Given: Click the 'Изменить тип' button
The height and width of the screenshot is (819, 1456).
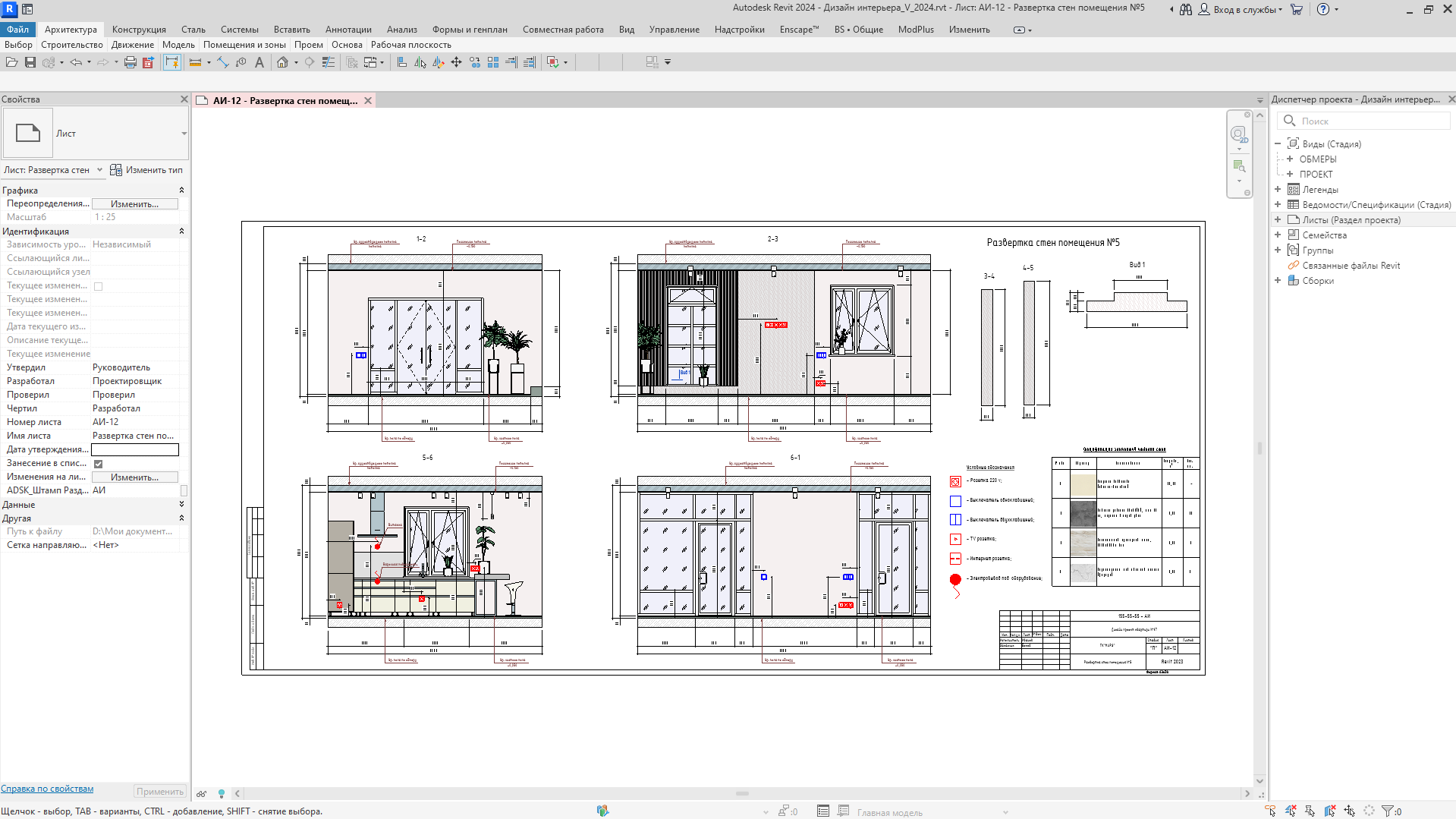Looking at the screenshot, I should (x=146, y=170).
